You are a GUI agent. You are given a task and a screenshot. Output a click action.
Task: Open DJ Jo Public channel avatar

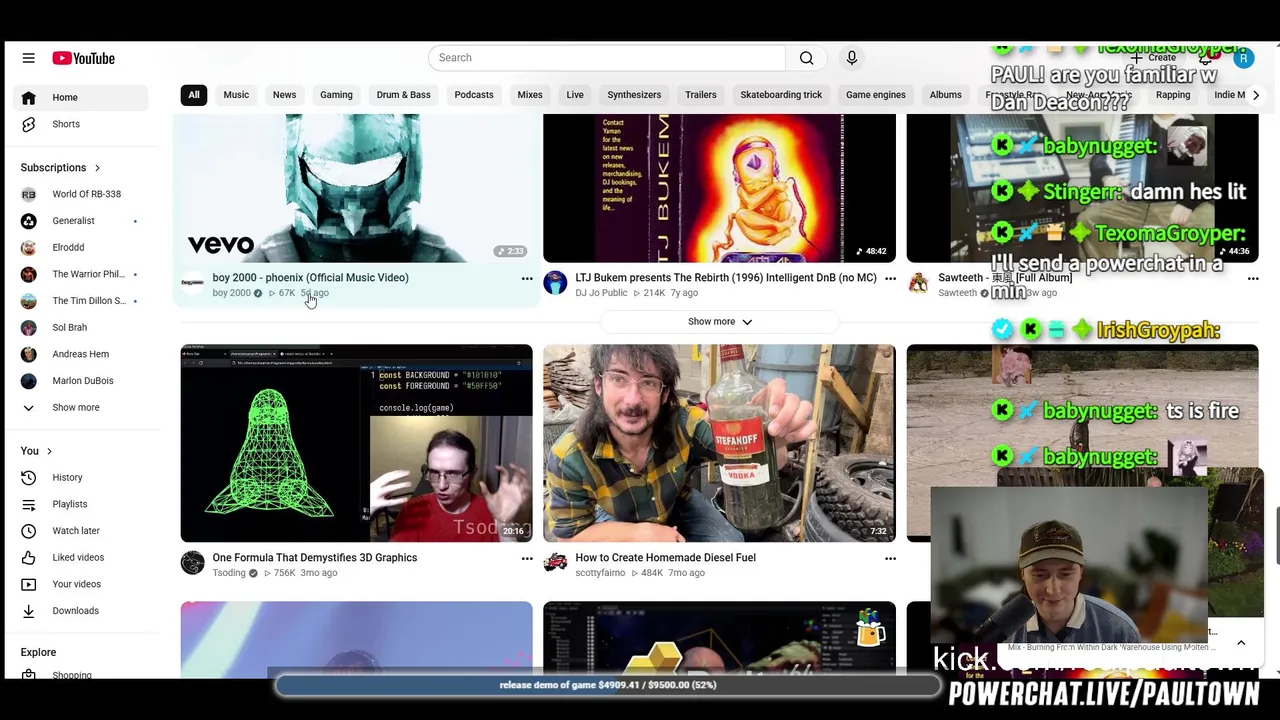555,284
